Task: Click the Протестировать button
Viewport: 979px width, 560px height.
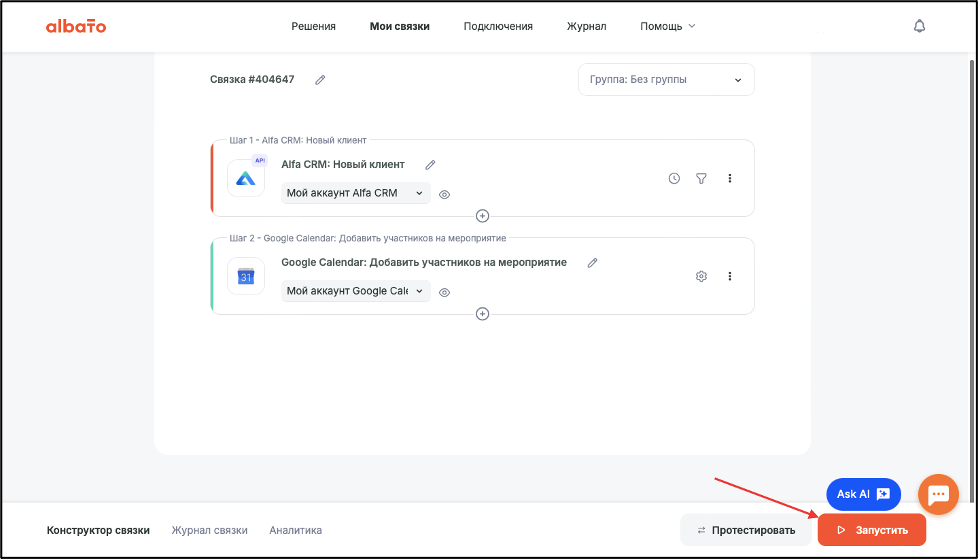Action: [746, 531]
